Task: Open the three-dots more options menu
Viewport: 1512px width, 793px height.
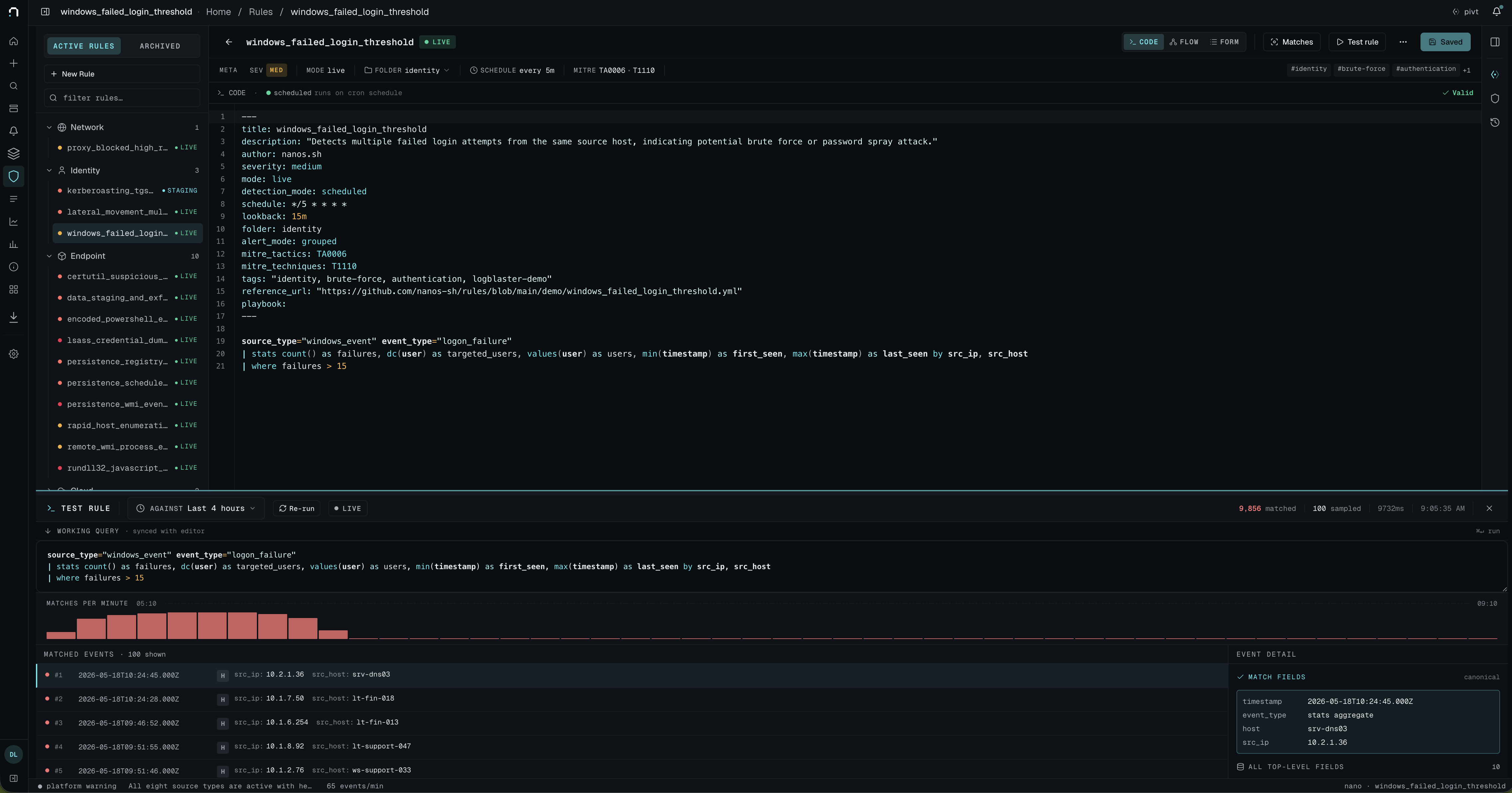Action: click(x=1403, y=42)
